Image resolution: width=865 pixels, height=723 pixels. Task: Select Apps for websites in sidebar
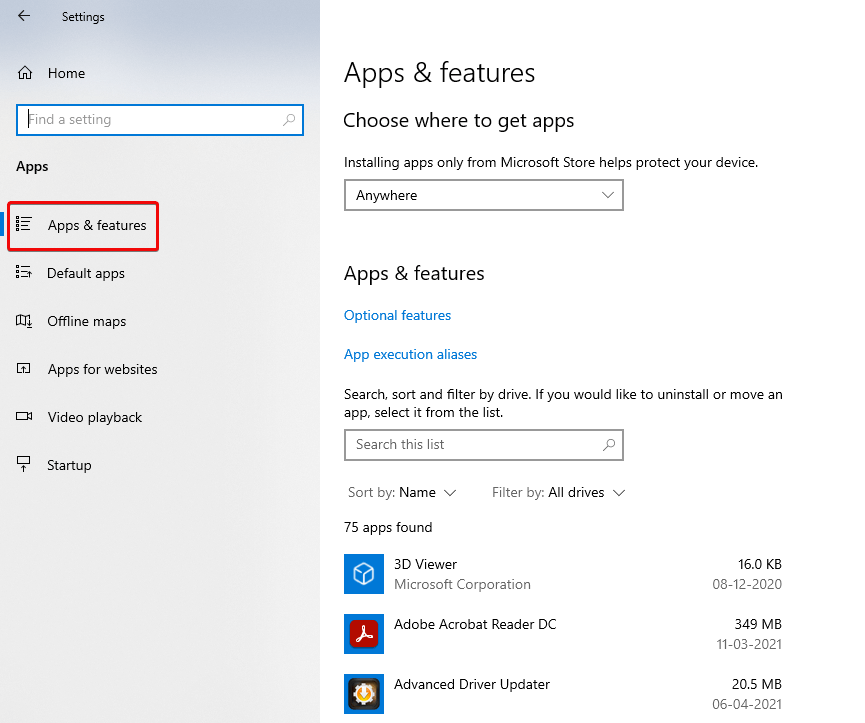(x=24, y=369)
